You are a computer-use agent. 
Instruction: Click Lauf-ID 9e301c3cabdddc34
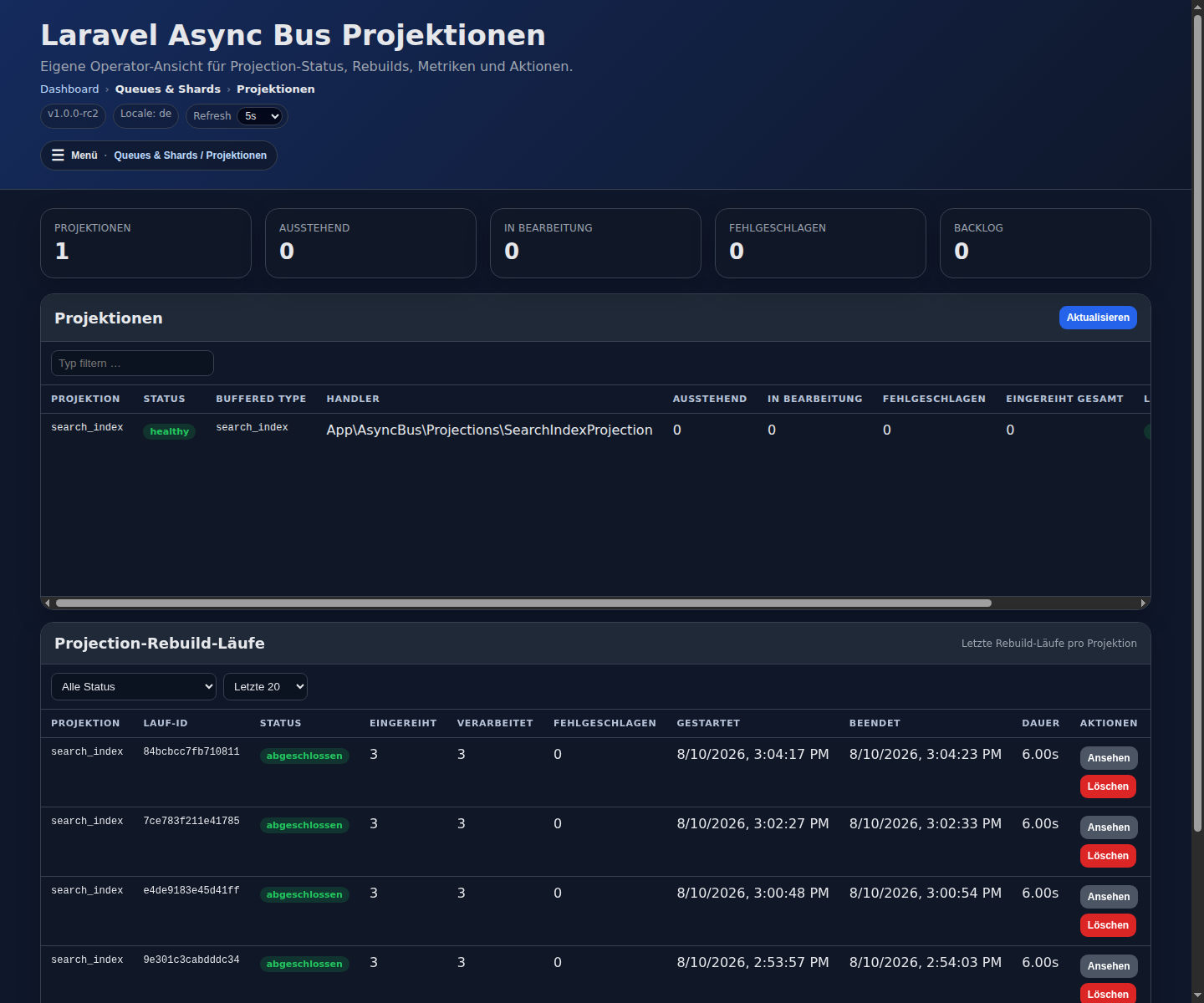191,960
